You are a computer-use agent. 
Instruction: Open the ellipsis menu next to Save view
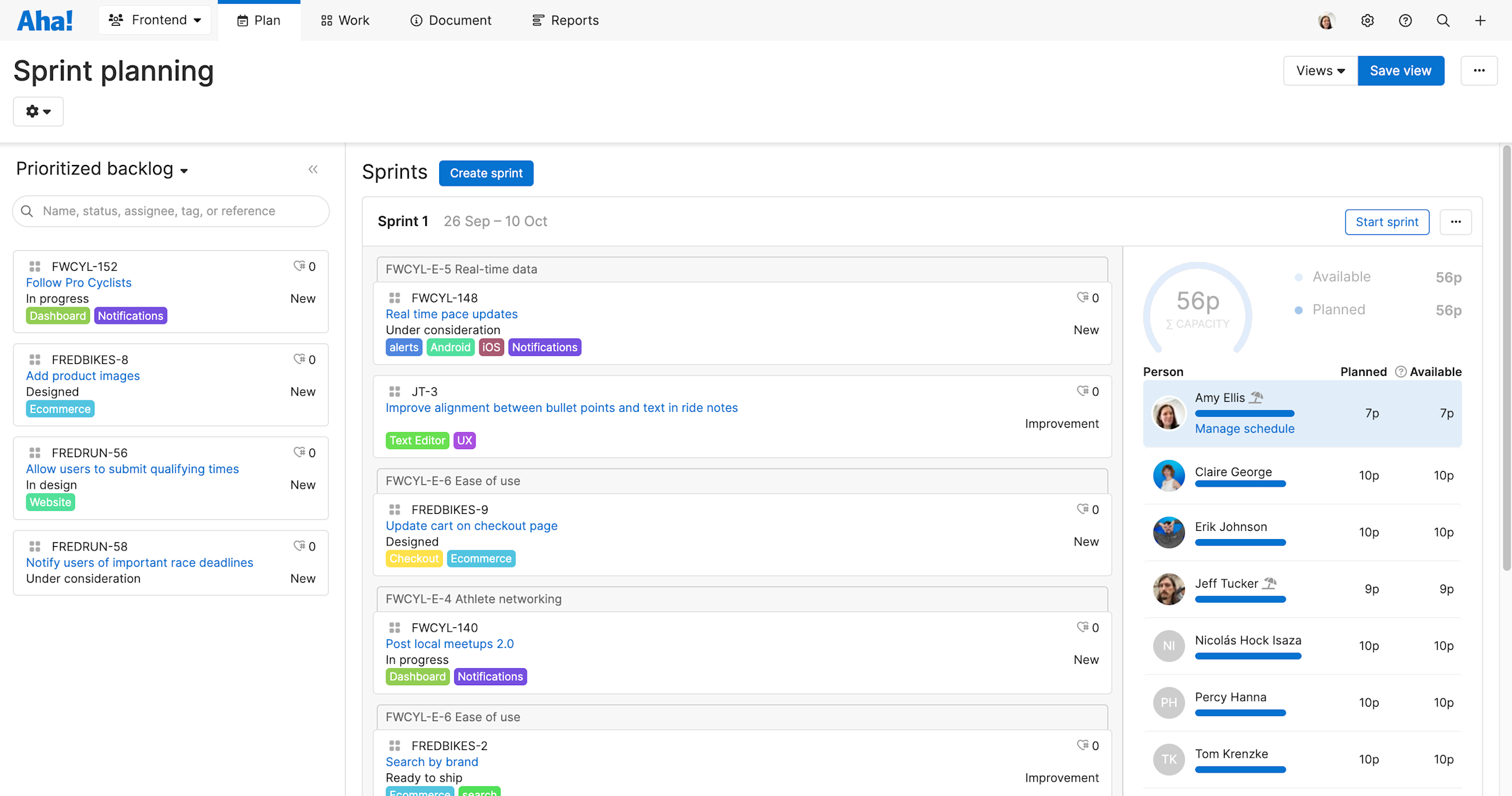point(1479,71)
